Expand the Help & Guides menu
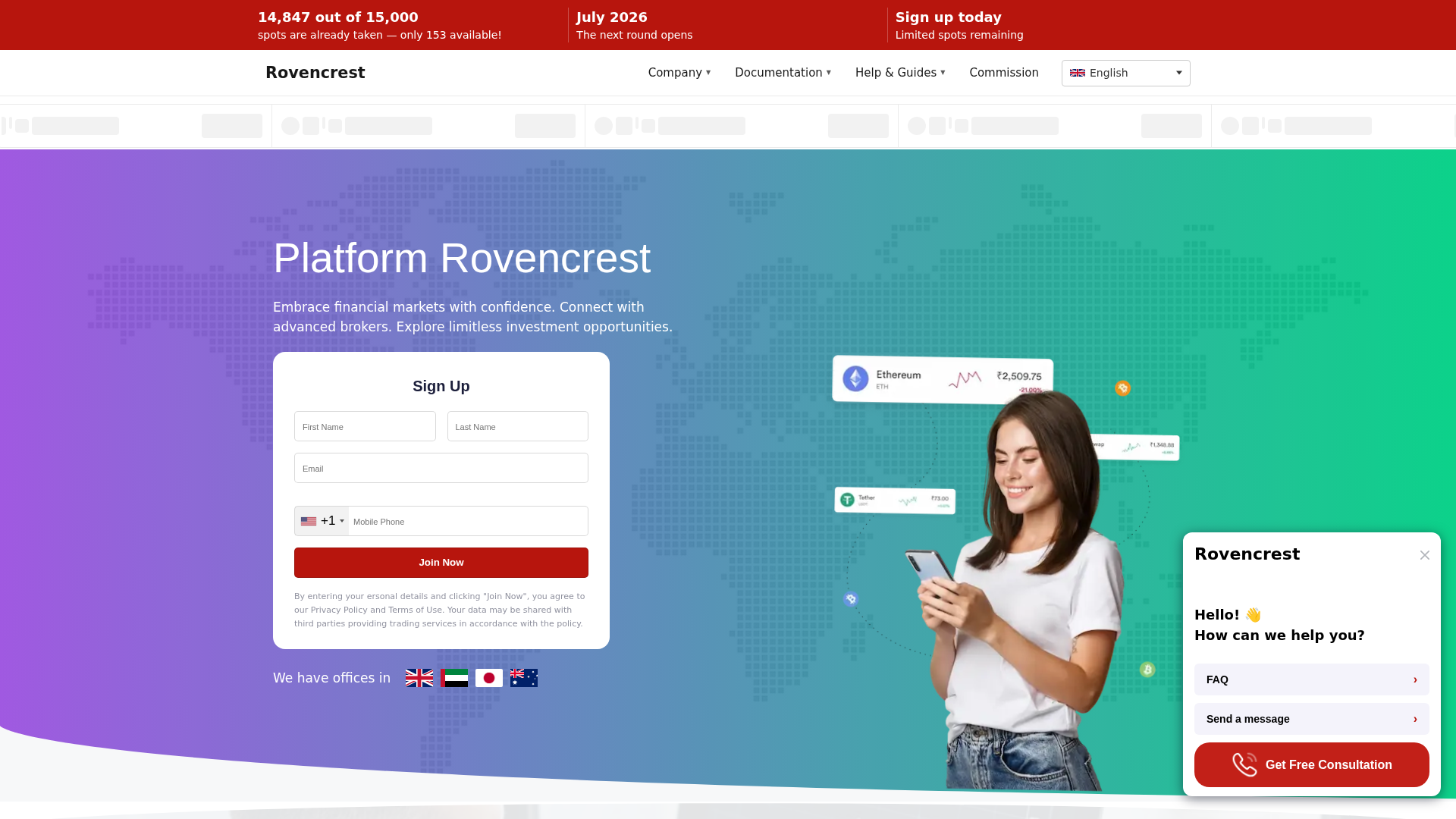Screen dimensions: 1456x819 (900, 73)
